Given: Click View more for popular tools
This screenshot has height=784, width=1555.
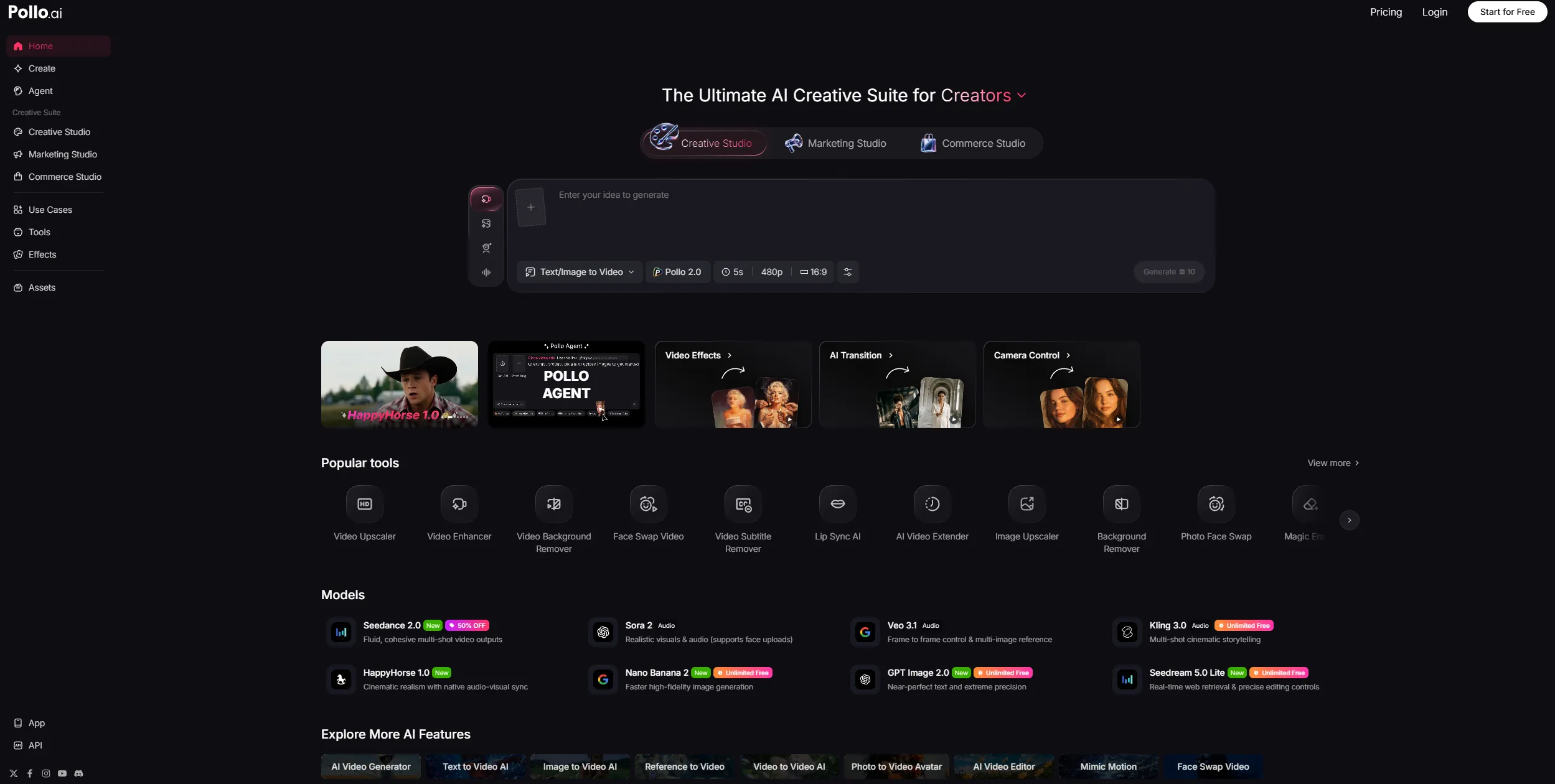Looking at the screenshot, I should tap(1333, 463).
